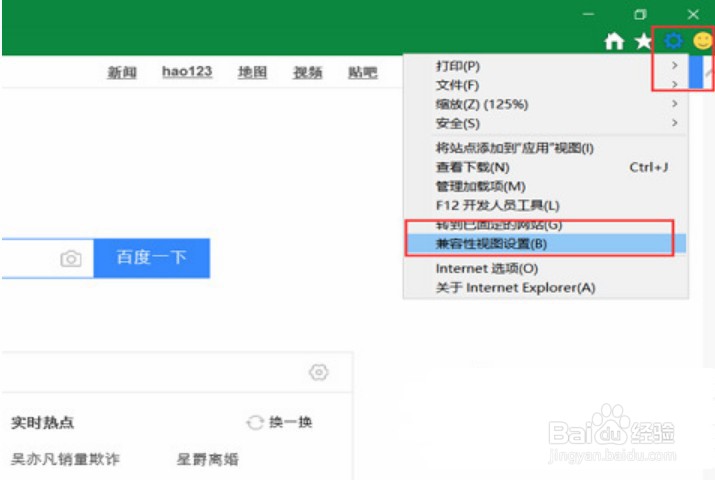Image resolution: width=715 pixels, height=480 pixels.
Task: Open the hao123 link
Action: click(187, 72)
